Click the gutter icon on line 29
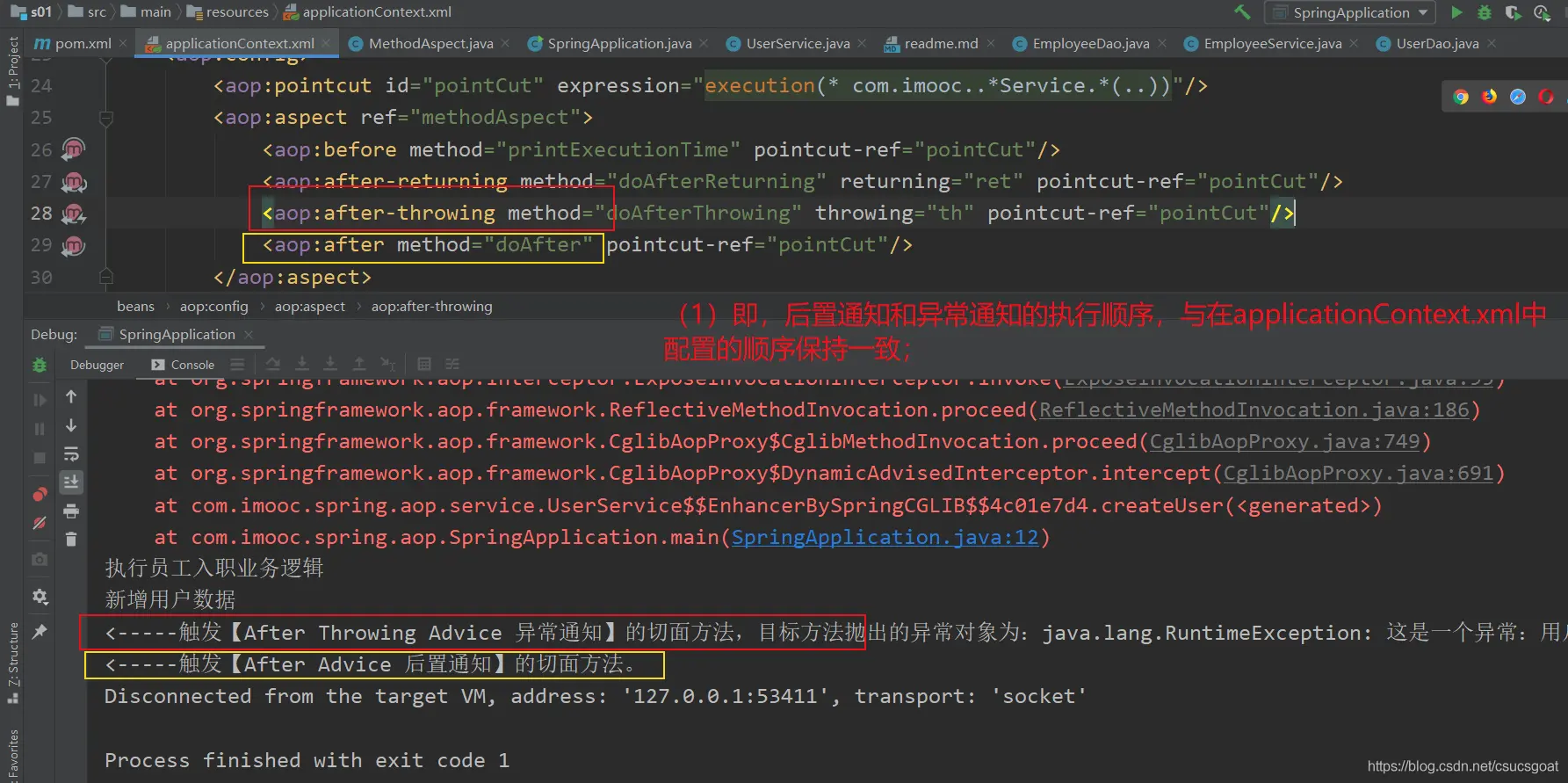Viewport: 1568px width, 783px height. click(x=74, y=245)
